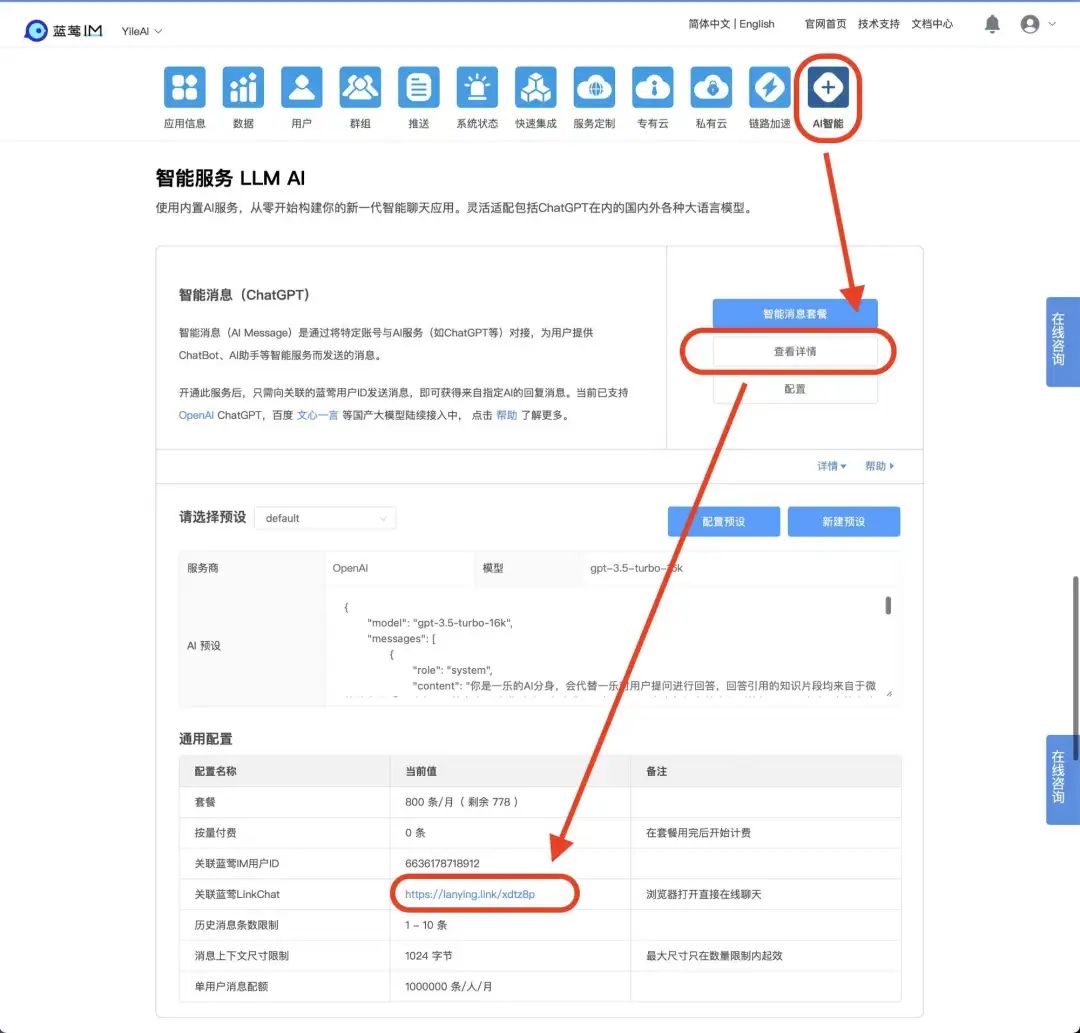The width and height of the screenshot is (1080, 1033).
Task: Expand the 帮助 help section arrow
Action: pos(880,466)
